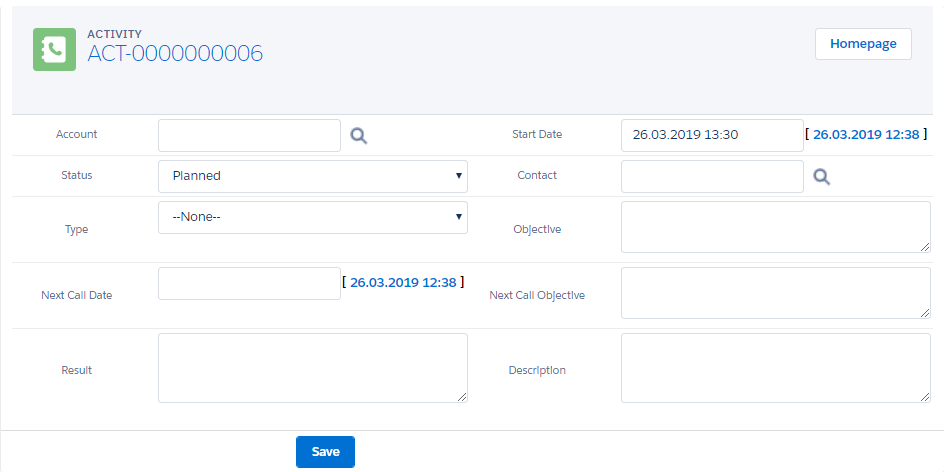Viewport: 944px width, 472px height.
Task: Focus the Contact input field
Action: (711, 177)
